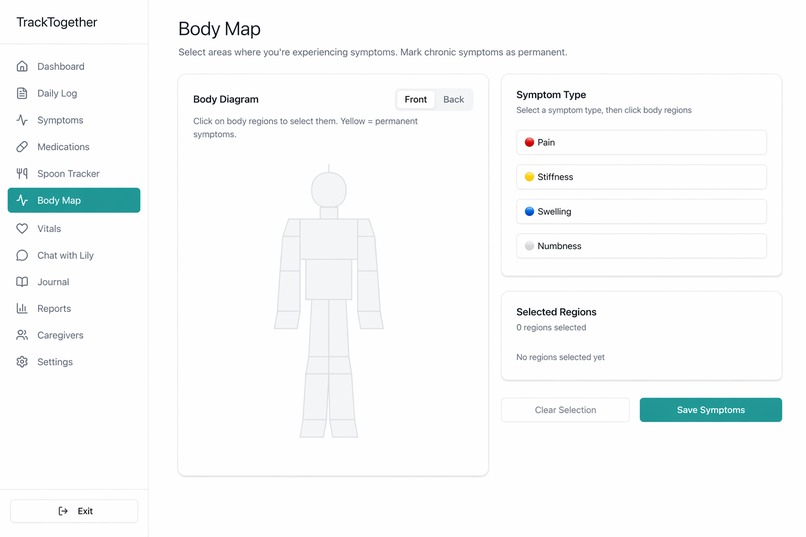Select the chest region on the diagram
806x537 pixels.
point(328,239)
